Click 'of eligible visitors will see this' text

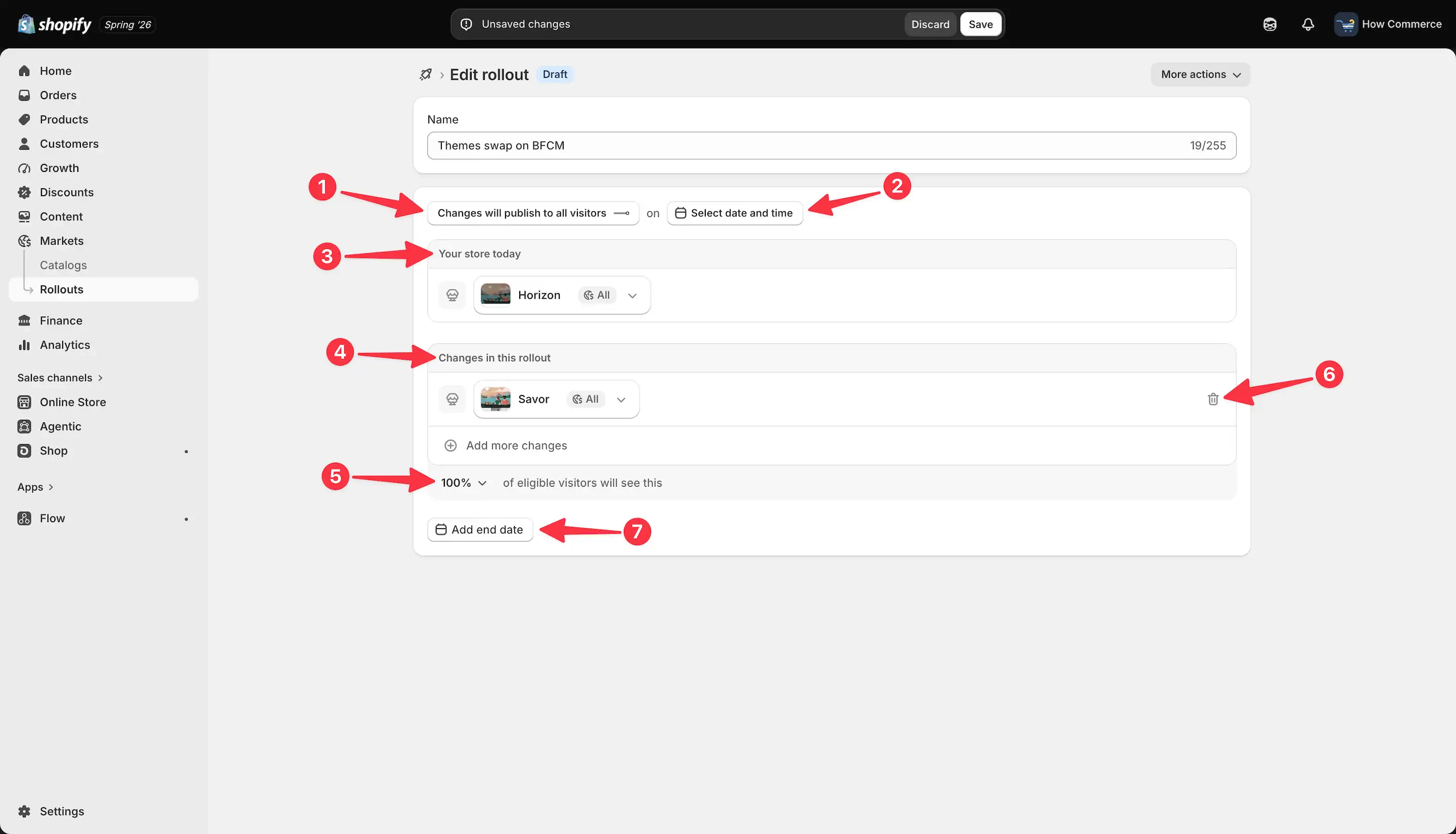(x=582, y=483)
